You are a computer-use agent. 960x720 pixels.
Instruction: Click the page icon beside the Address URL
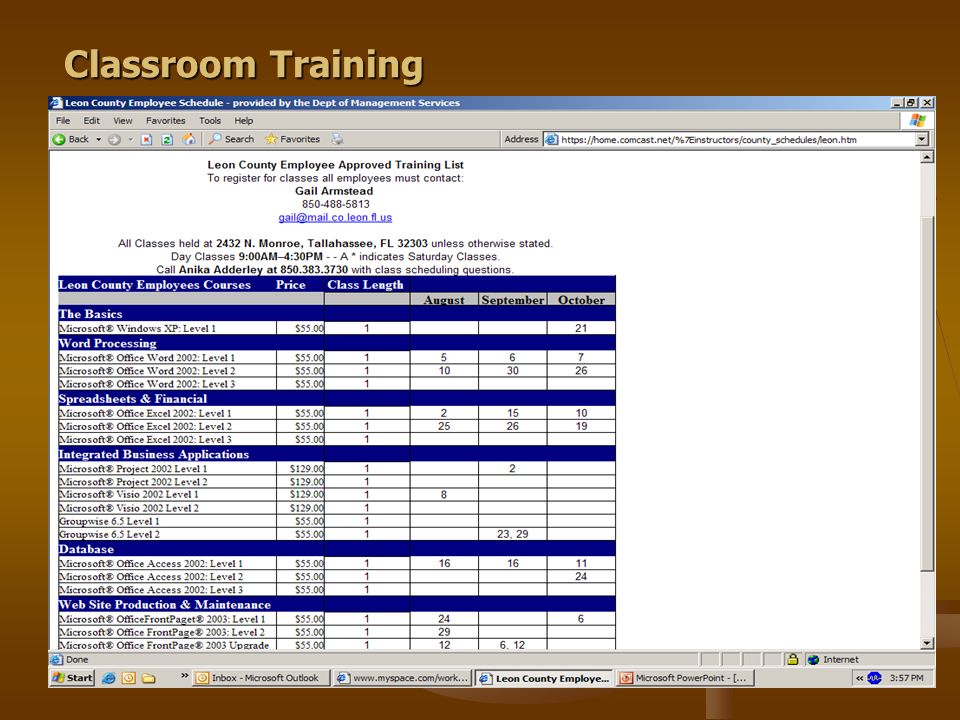[x=551, y=140]
